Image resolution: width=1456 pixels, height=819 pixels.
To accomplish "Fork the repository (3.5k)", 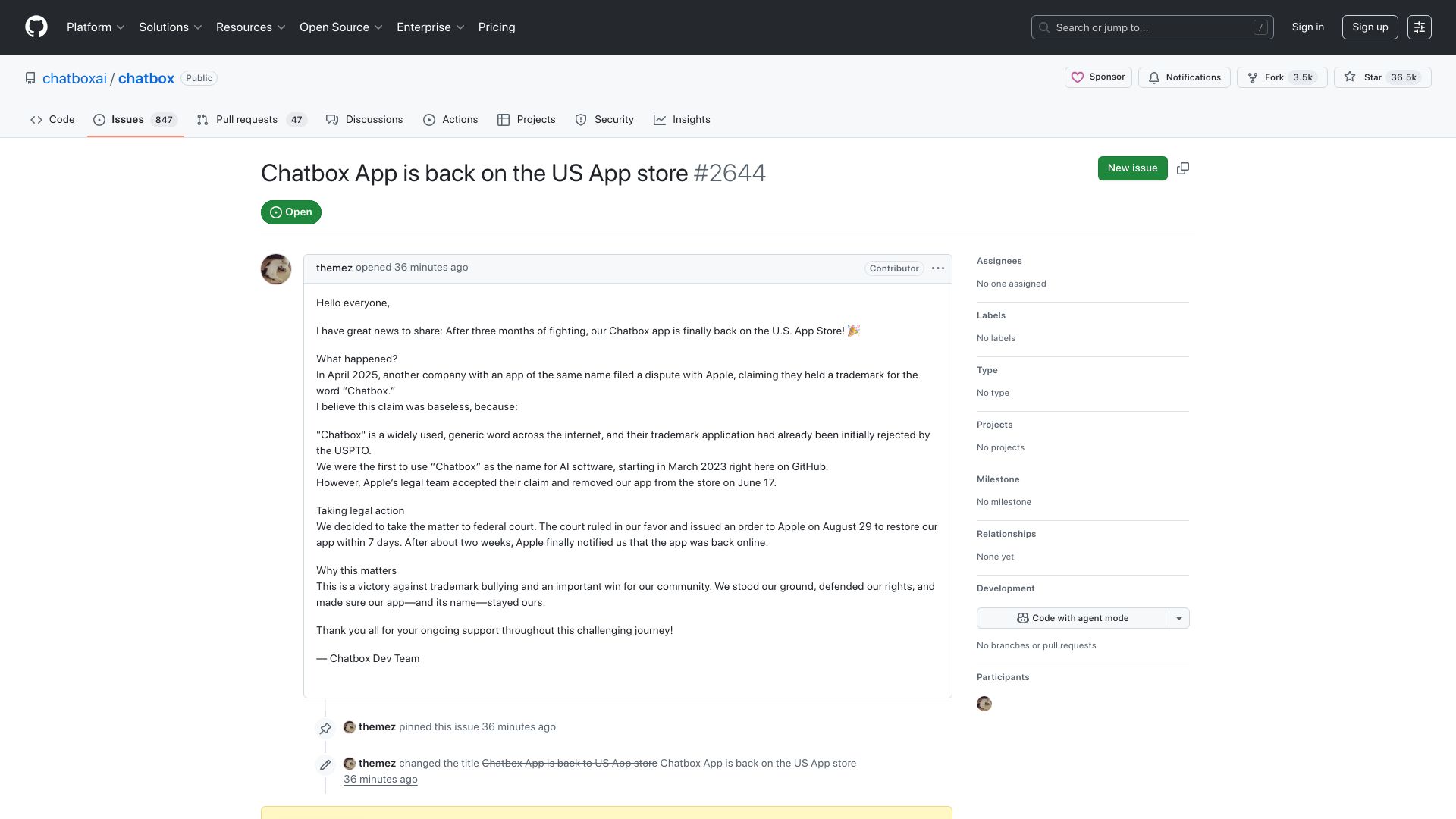I will pos(1282,77).
